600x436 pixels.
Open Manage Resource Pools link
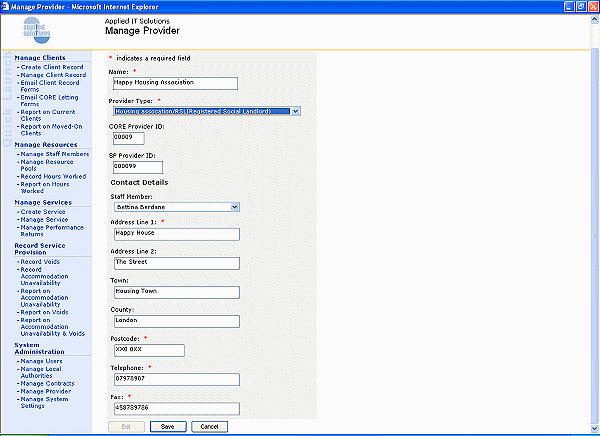pos(47,165)
